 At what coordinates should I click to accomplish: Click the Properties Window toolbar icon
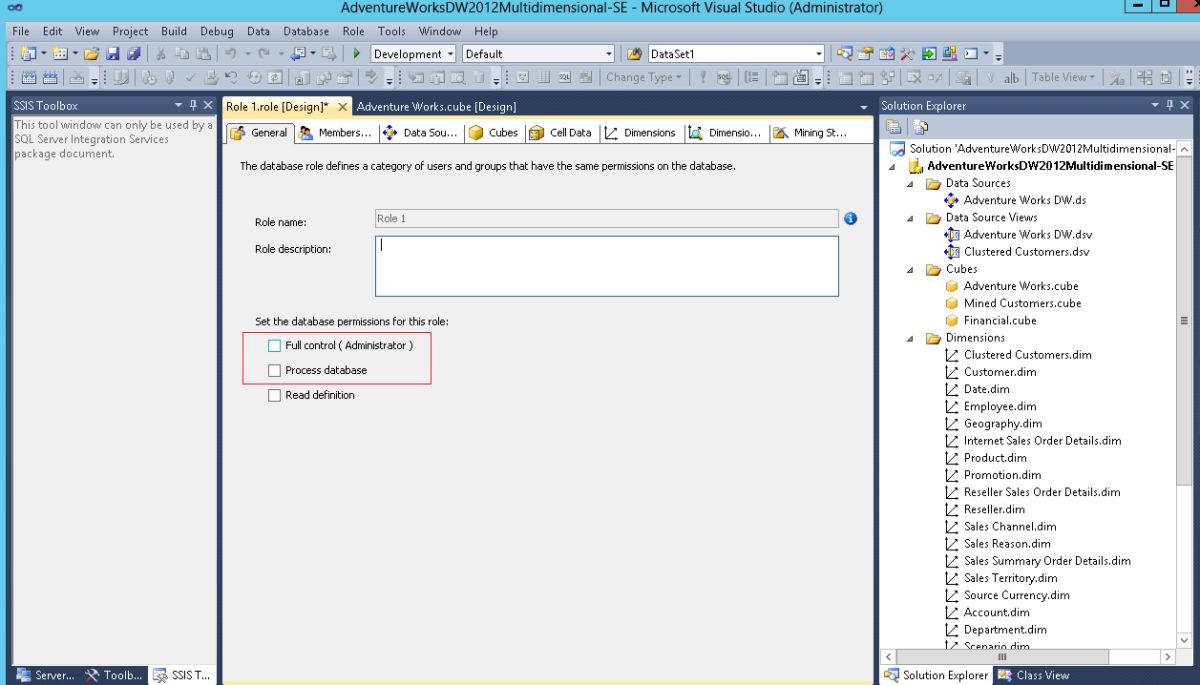(864, 54)
